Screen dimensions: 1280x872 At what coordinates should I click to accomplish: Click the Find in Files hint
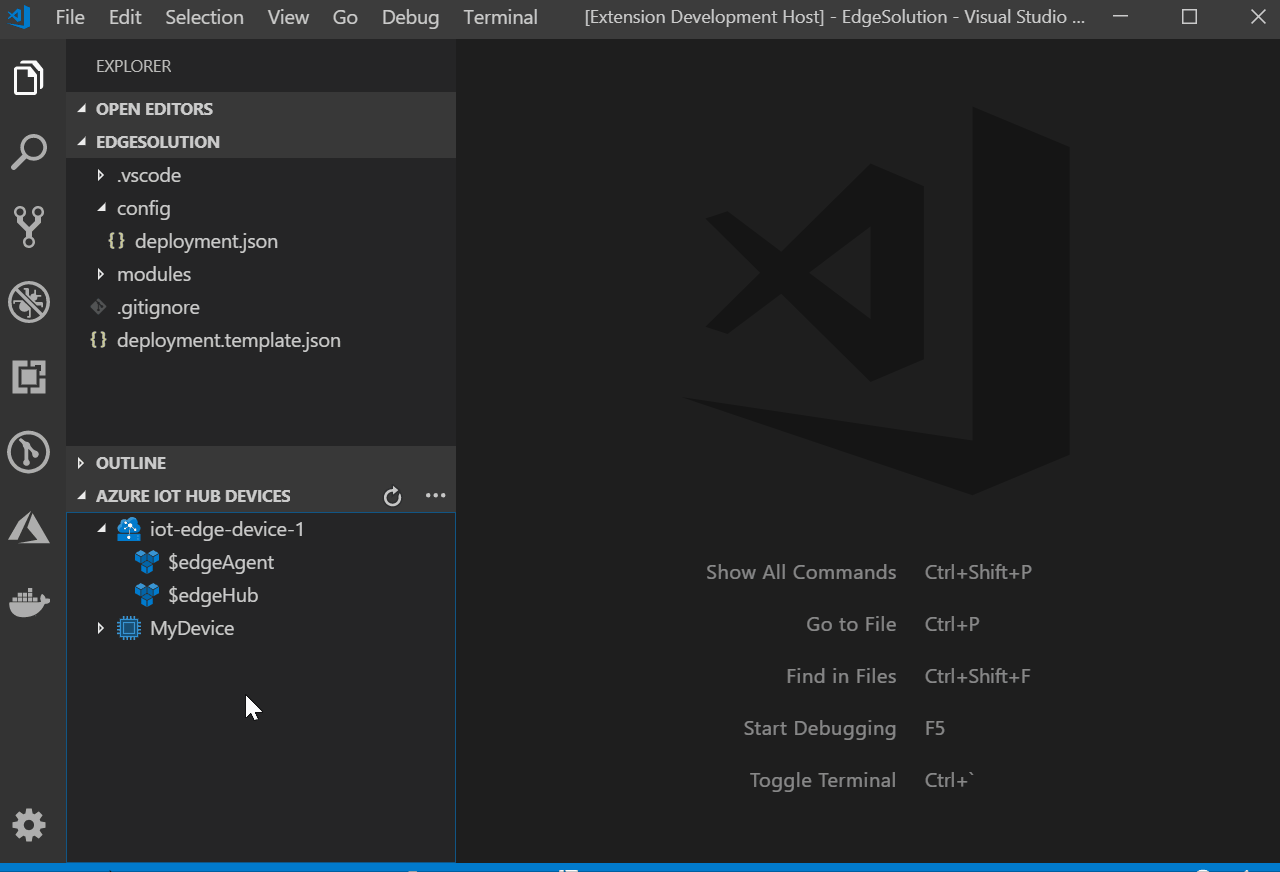point(841,676)
